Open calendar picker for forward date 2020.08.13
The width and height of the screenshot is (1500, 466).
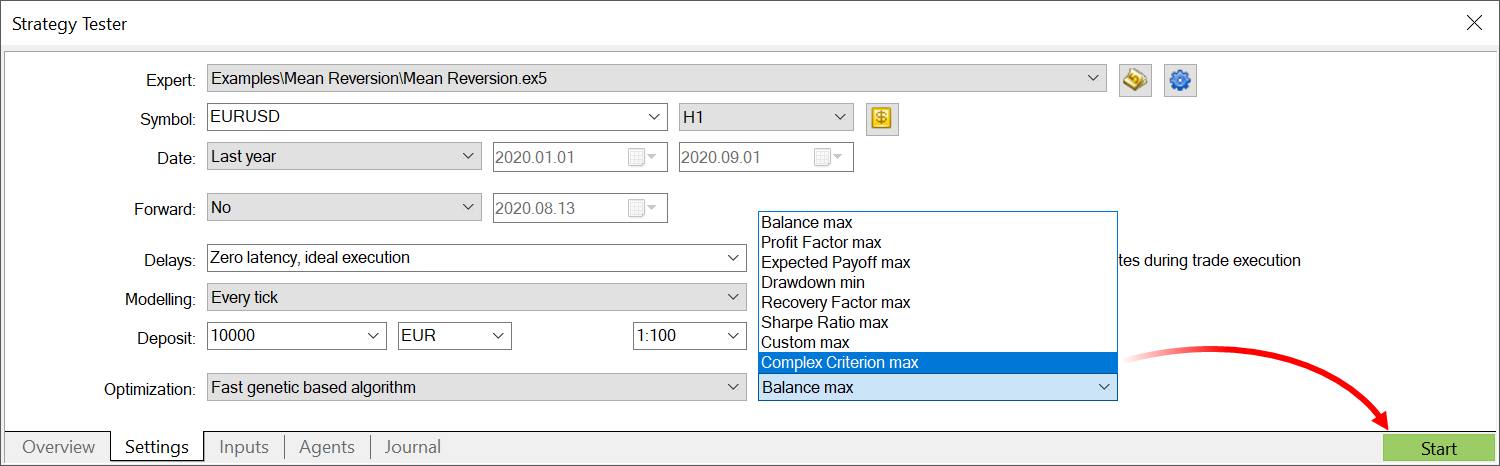coord(640,208)
